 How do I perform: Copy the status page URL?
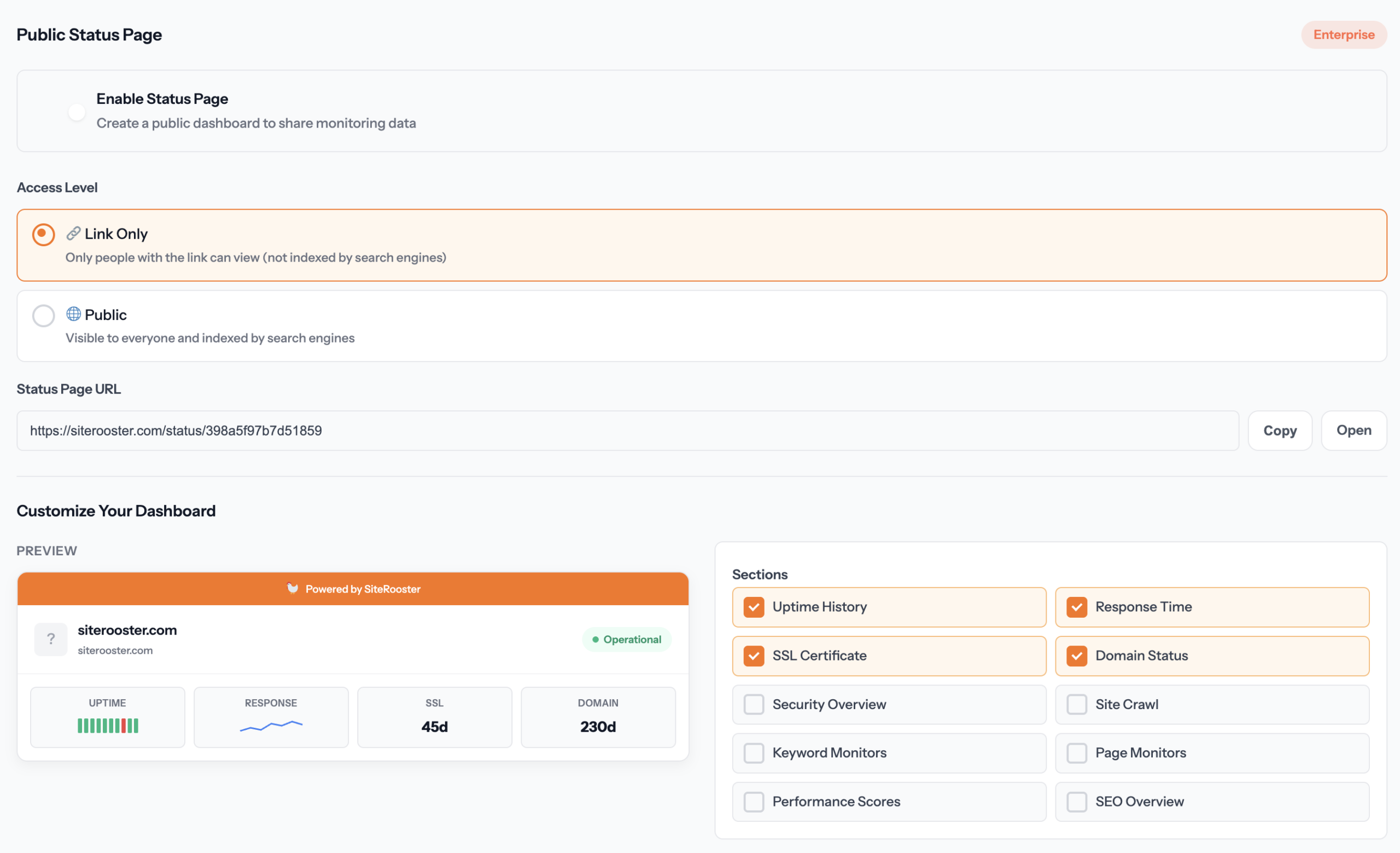tap(1280, 430)
